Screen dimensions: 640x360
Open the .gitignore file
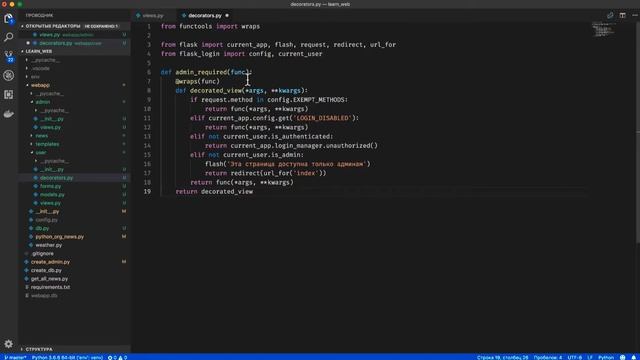coord(42,253)
